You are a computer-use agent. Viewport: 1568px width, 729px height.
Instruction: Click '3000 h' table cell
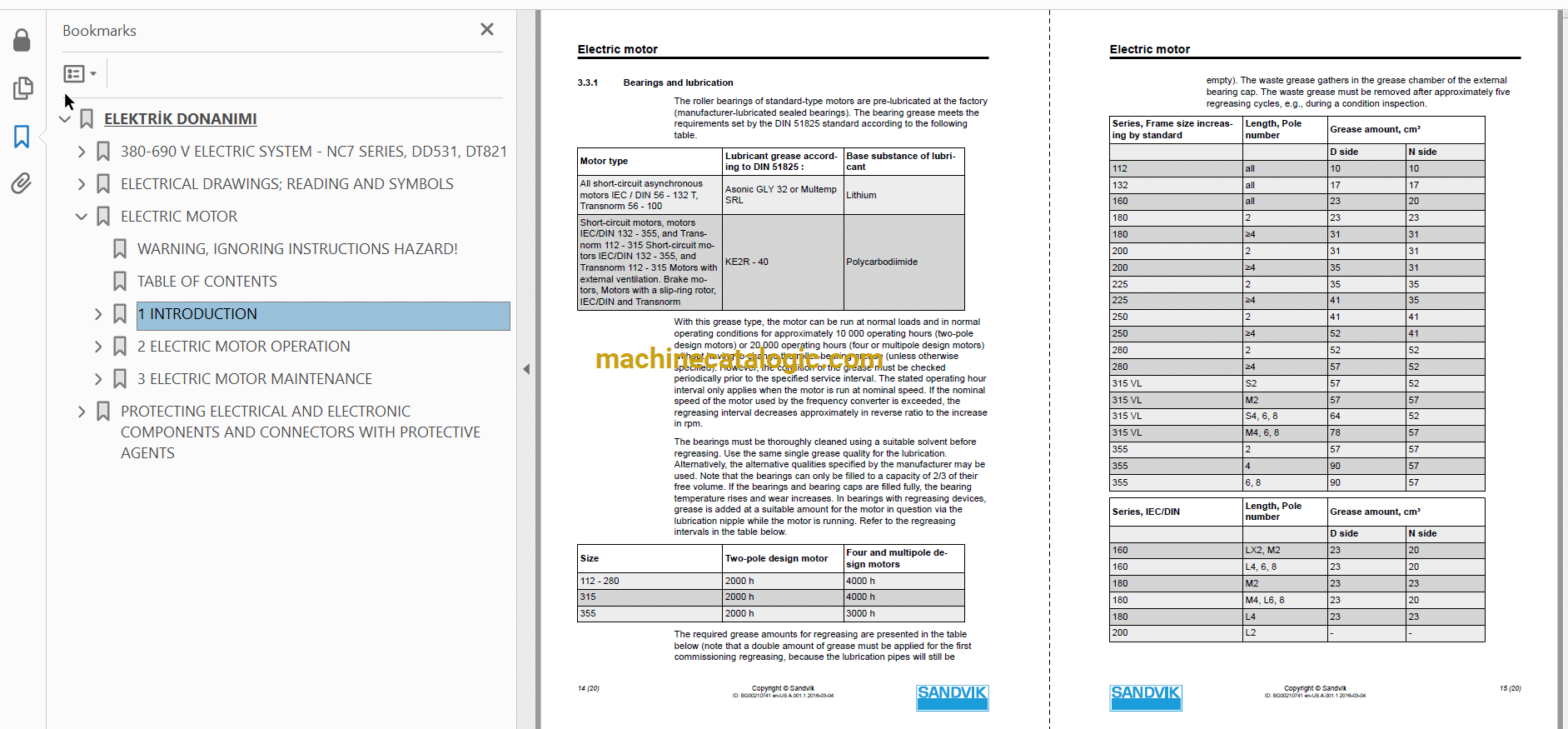coord(904,613)
